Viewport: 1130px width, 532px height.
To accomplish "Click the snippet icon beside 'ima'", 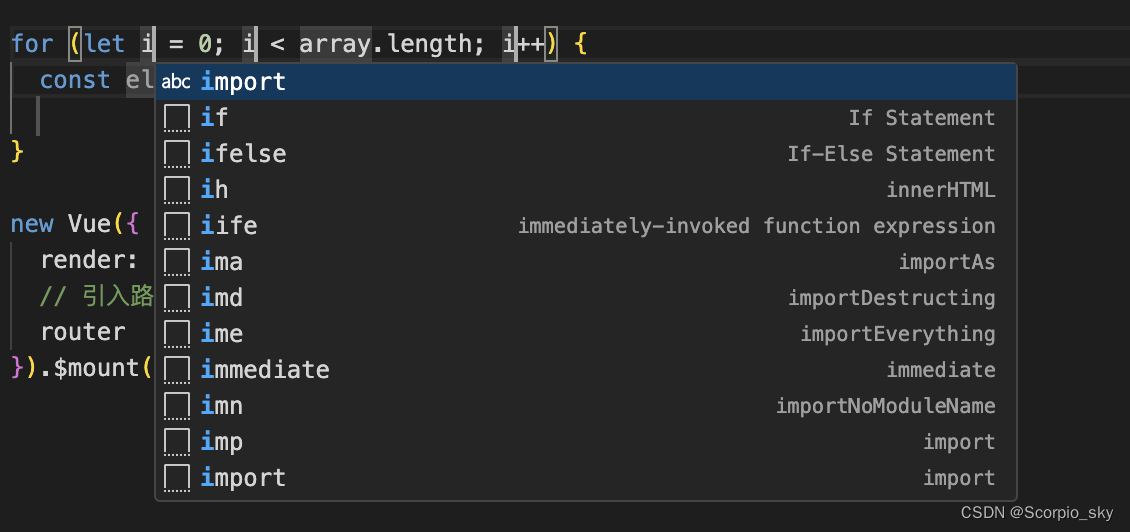I will 177,262.
